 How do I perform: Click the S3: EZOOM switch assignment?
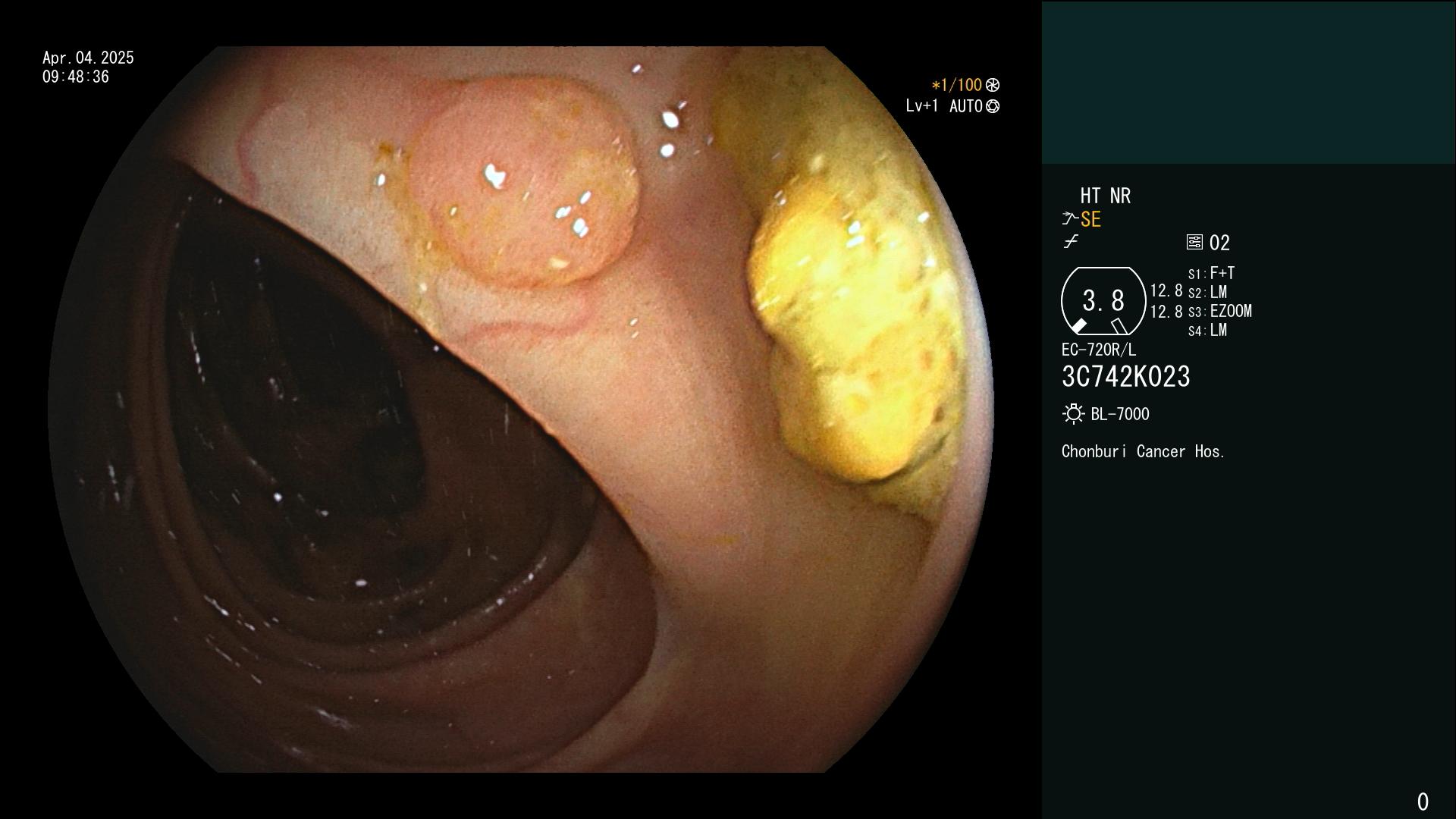click(x=1220, y=311)
